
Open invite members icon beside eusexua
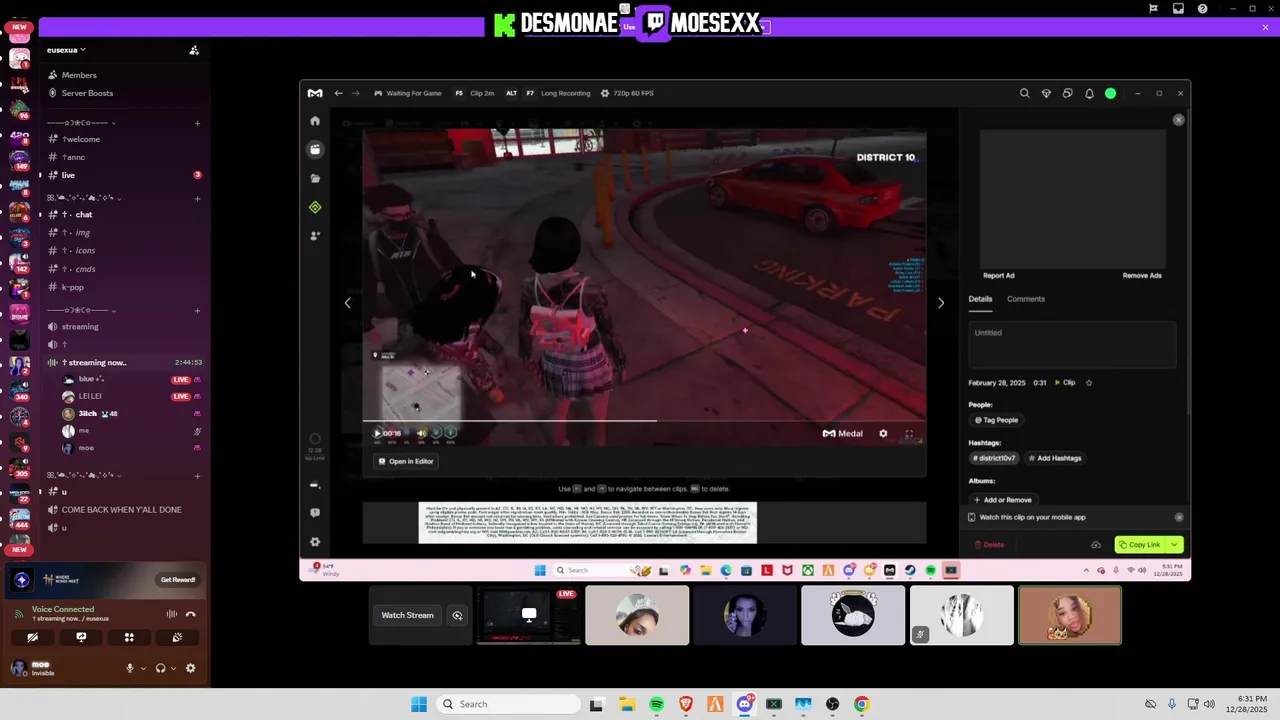click(194, 50)
